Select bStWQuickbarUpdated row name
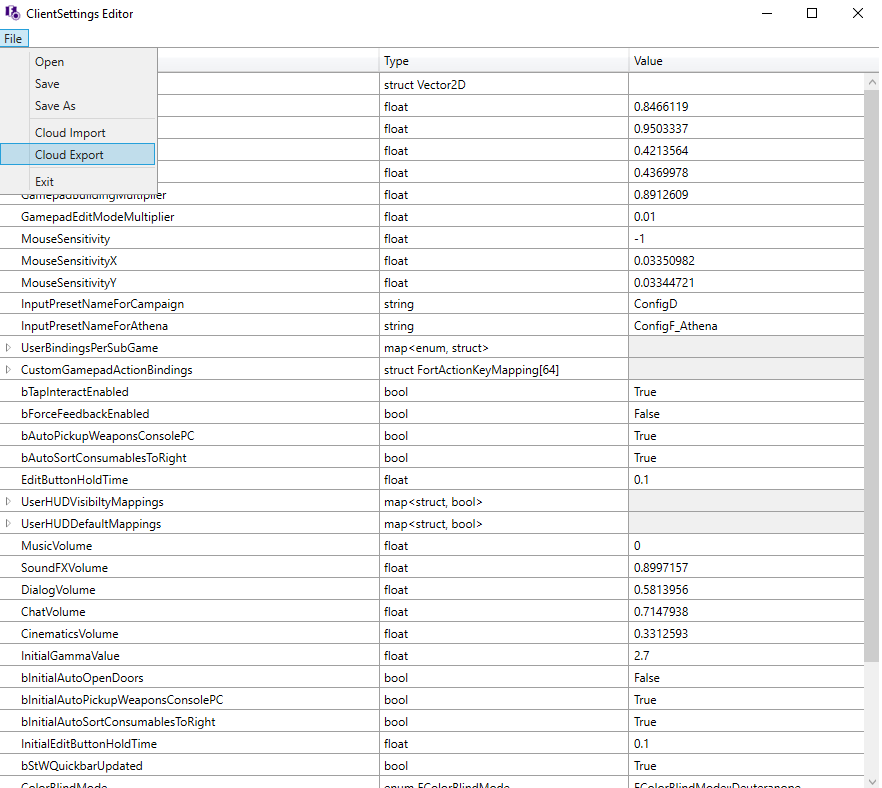The width and height of the screenshot is (882, 788). click(82, 766)
